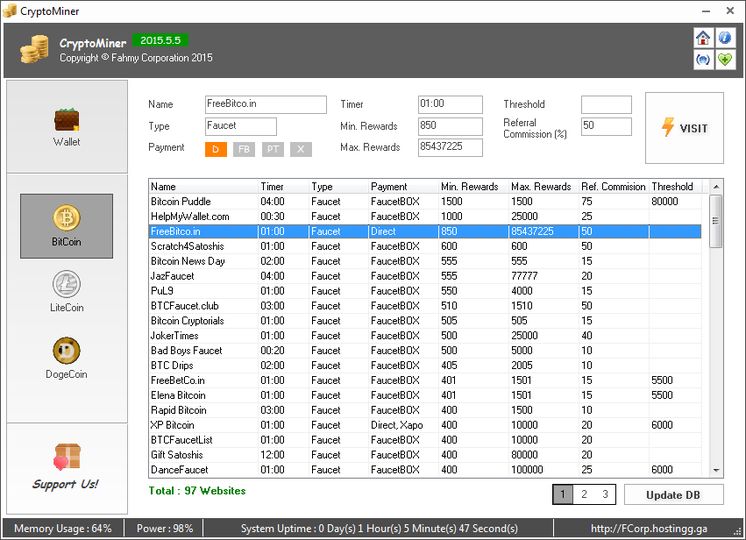Toggle the D direct payment badge
Viewport: 746px width, 540px height.
[x=216, y=149]
